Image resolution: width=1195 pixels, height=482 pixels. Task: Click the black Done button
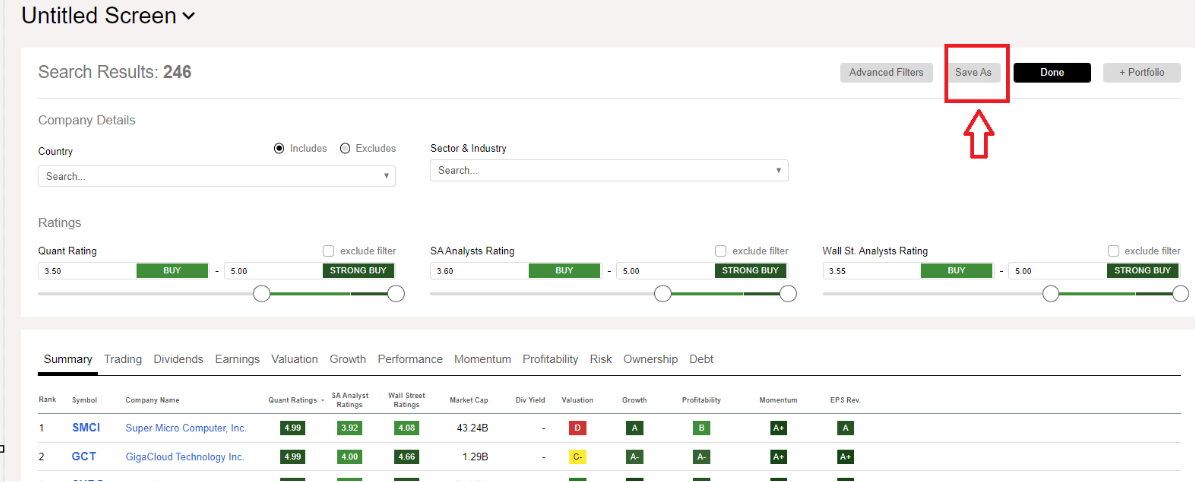(x=1052, y=72)
